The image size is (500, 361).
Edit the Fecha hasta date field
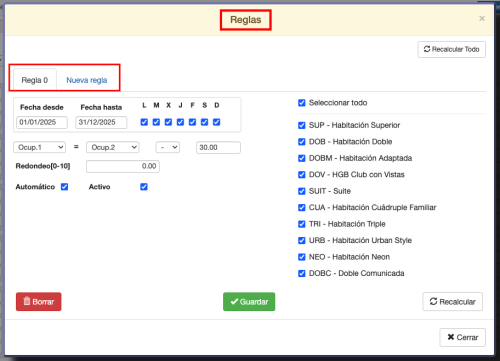point(101,122)
